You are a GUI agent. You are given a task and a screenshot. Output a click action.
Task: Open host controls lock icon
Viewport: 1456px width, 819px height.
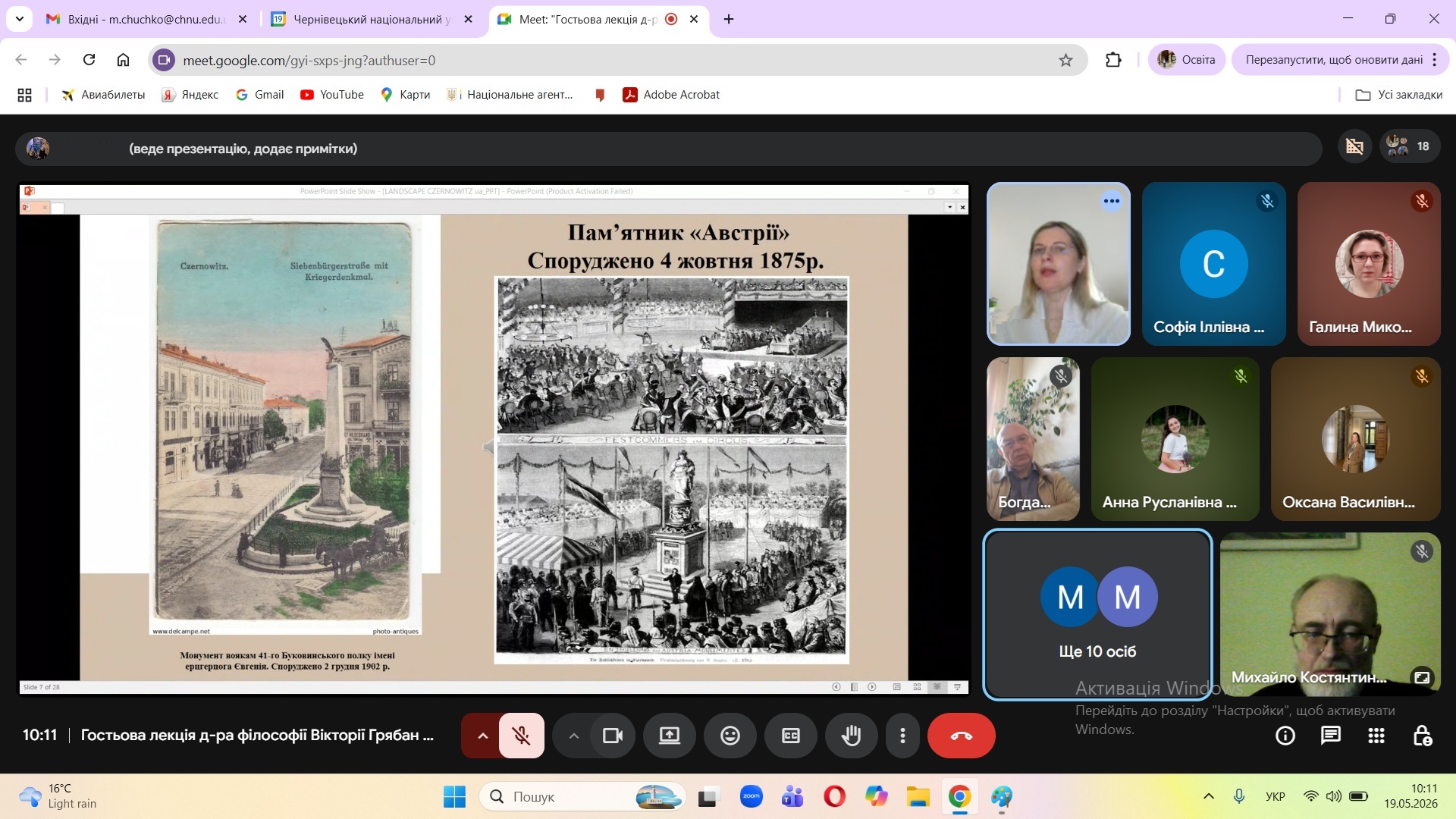(1422, 736)
